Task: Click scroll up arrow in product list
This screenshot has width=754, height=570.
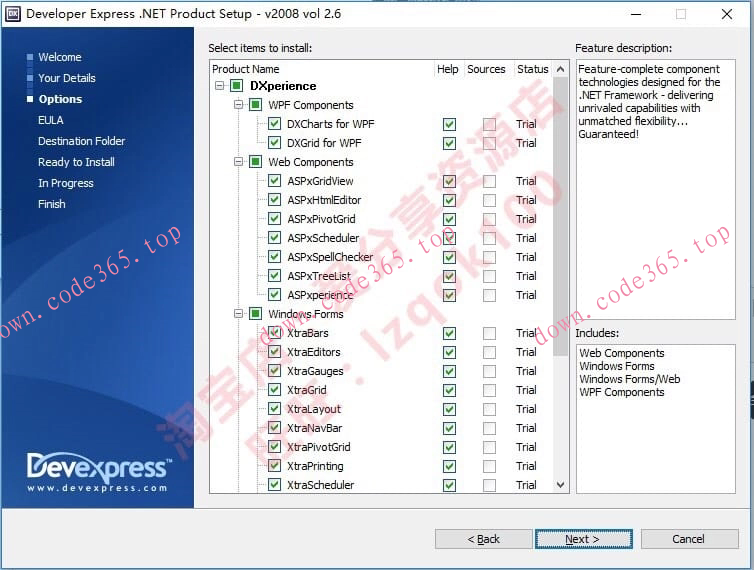Action: tap(560, 69)
